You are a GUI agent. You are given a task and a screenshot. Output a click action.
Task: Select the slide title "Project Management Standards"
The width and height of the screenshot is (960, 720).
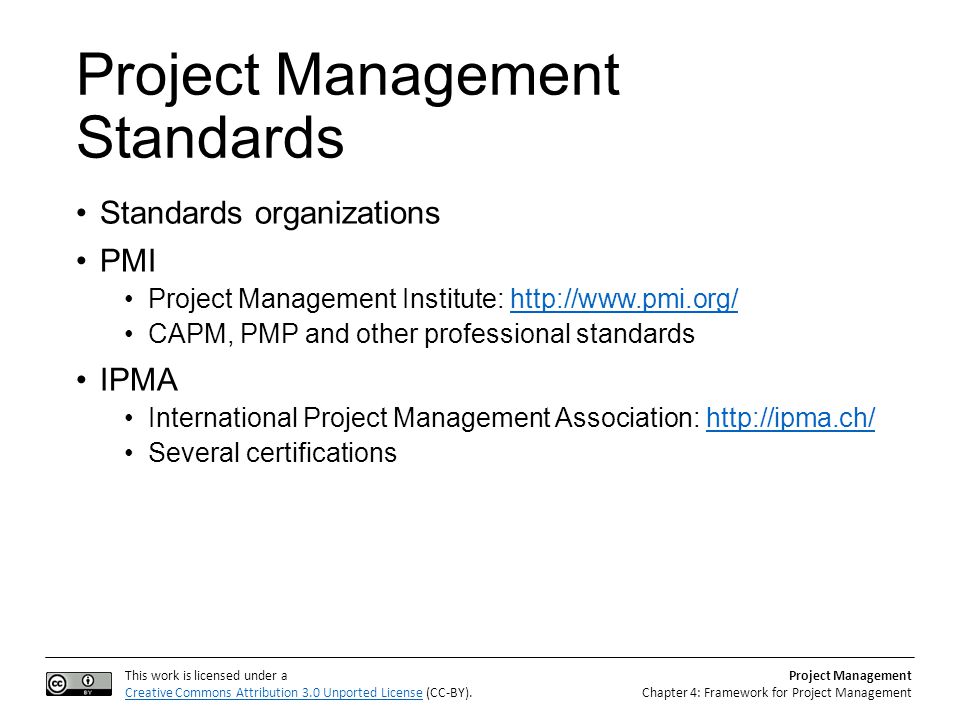[348, 105]
